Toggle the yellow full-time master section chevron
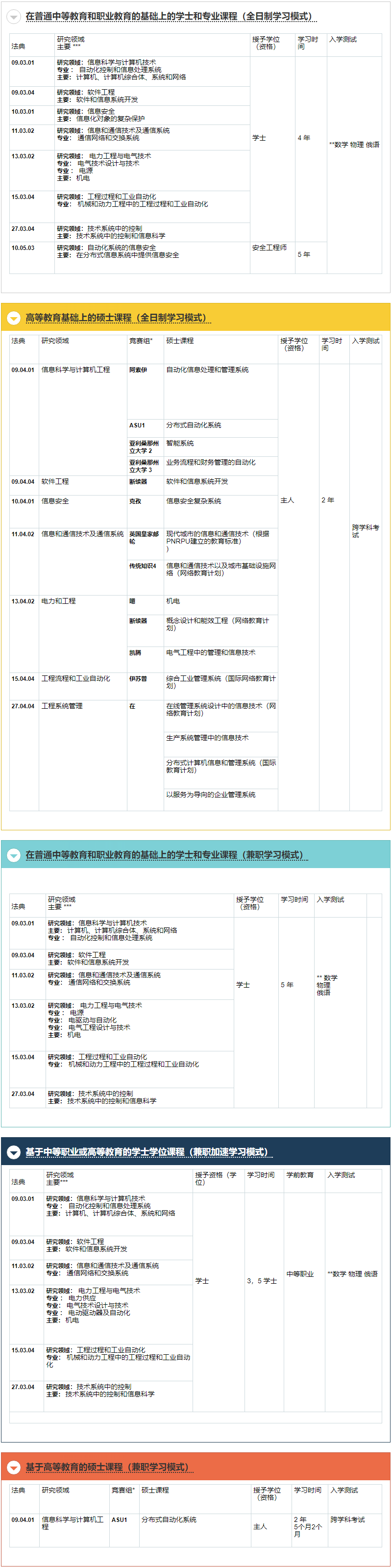 tap(13, 318)
